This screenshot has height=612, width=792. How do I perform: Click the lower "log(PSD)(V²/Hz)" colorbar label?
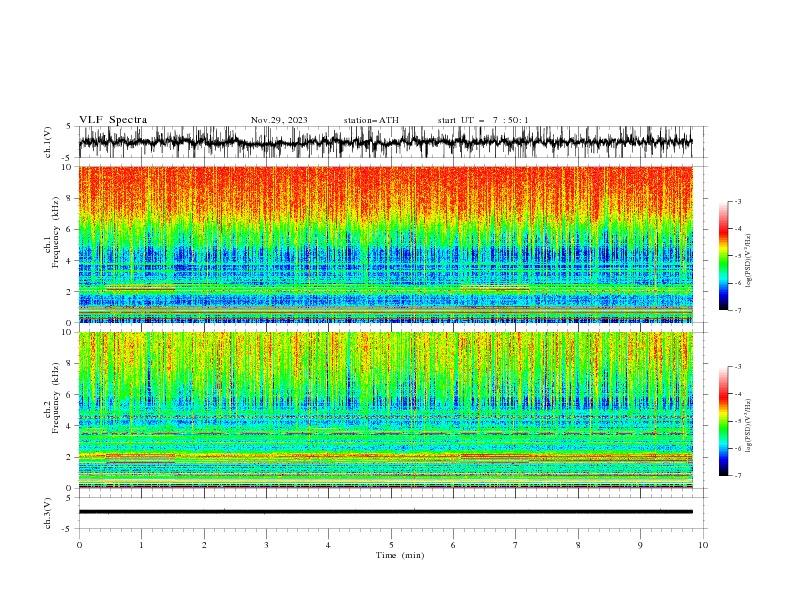point(748,425)
